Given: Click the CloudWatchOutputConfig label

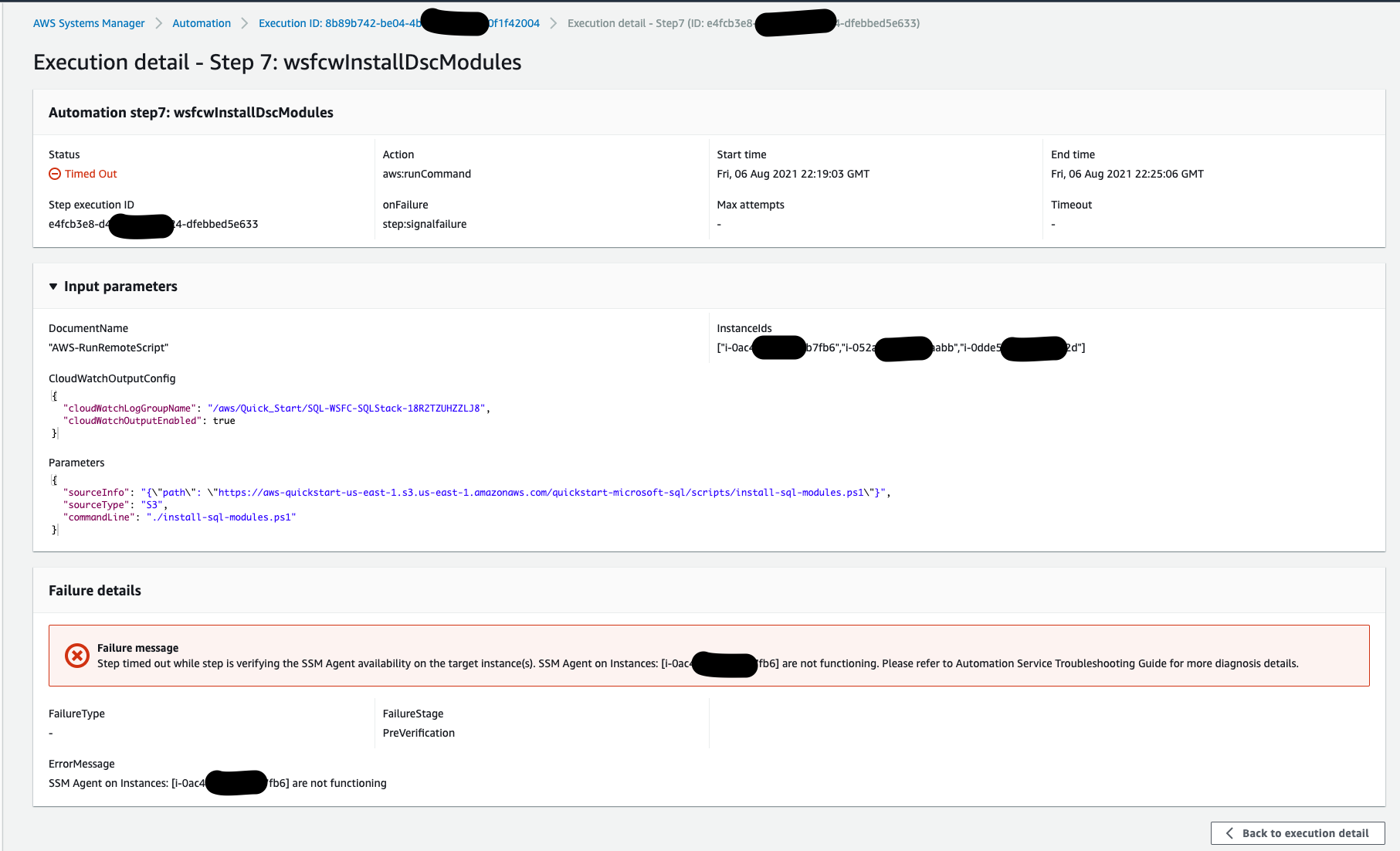Looking at the screenshot, I should (112, 378).
